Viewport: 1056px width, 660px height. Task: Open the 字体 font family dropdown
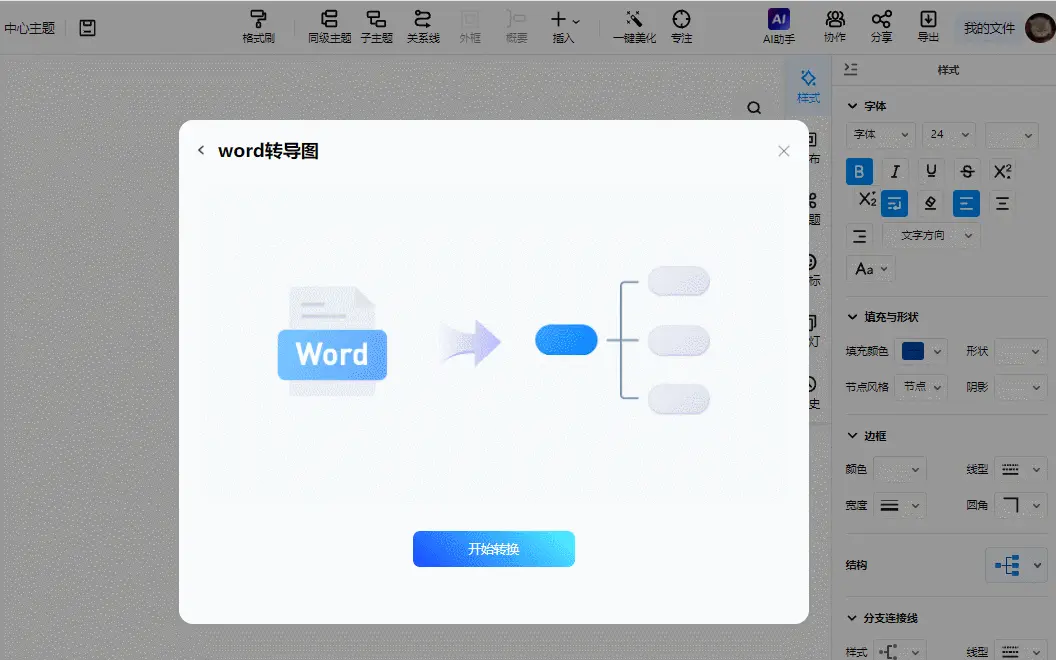[x=881, y=135]
